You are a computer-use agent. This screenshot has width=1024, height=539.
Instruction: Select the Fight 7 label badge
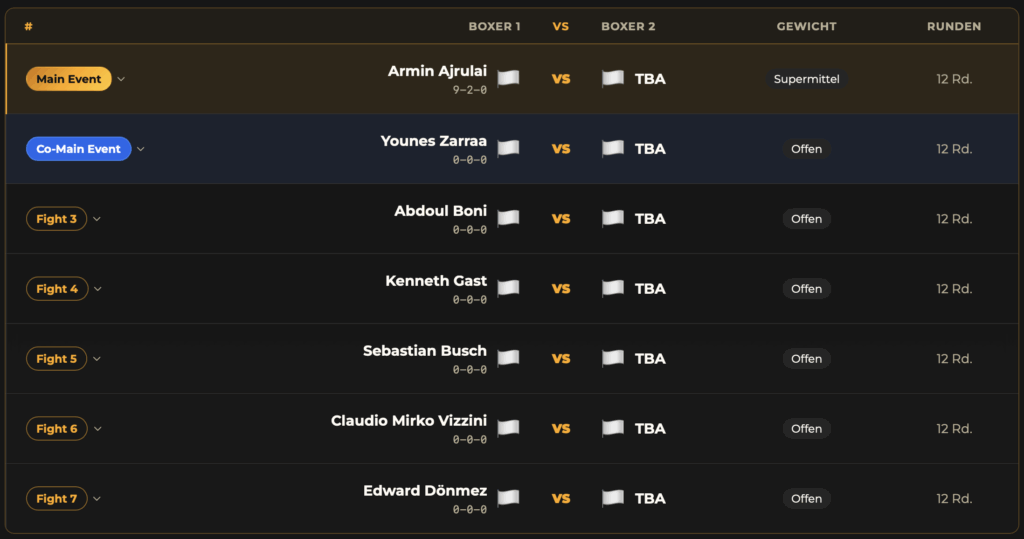coord(57,499)
